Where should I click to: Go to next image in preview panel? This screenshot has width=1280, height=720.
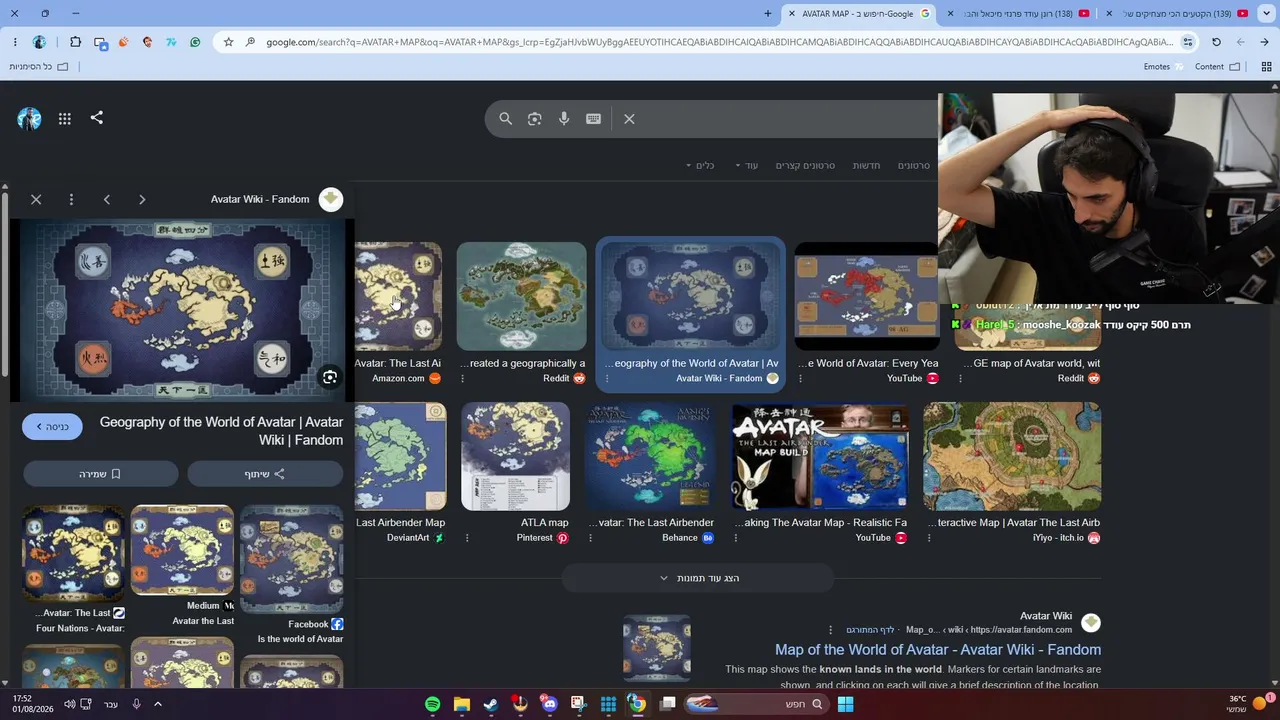pos(142,199)
